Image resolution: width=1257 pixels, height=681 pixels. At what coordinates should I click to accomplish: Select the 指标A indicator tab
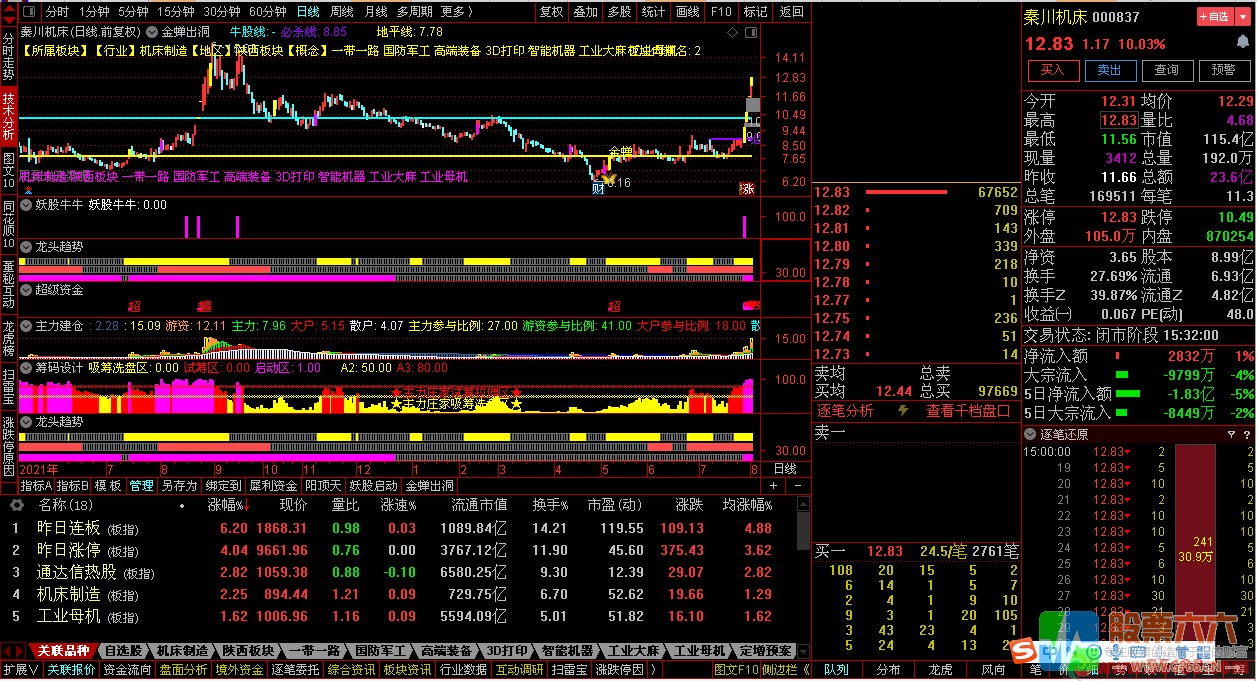pos(34,485)
